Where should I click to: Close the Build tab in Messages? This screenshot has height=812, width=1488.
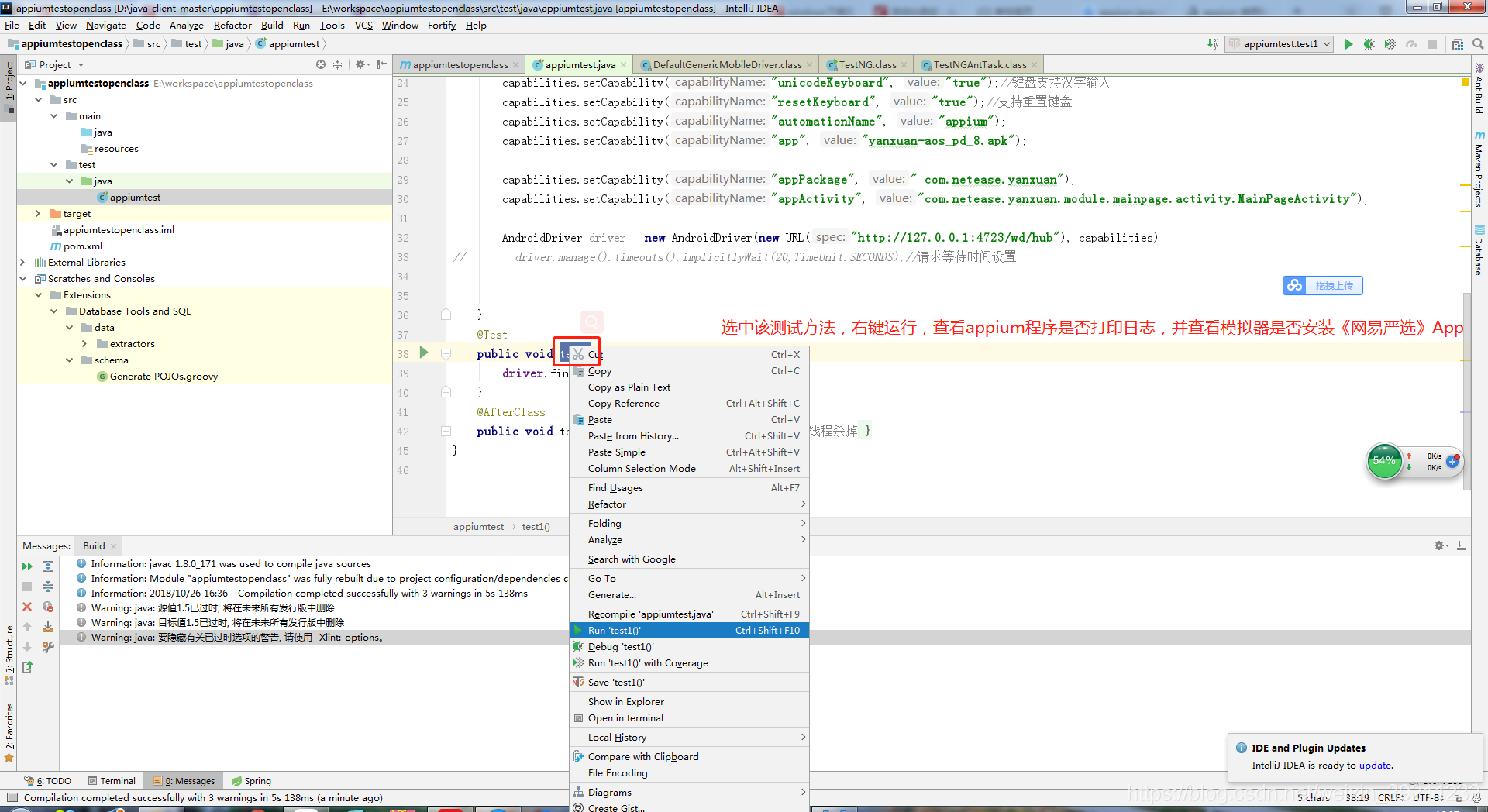point(113,546)
